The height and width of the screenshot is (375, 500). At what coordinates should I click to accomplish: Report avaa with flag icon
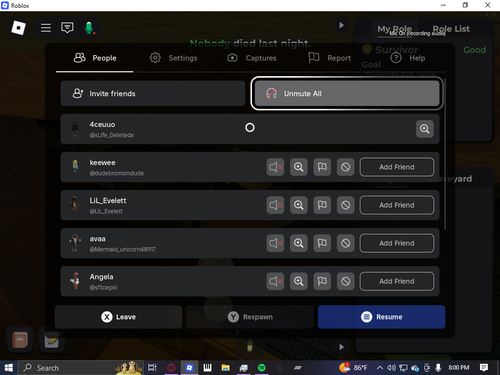(x=322, y=243)
